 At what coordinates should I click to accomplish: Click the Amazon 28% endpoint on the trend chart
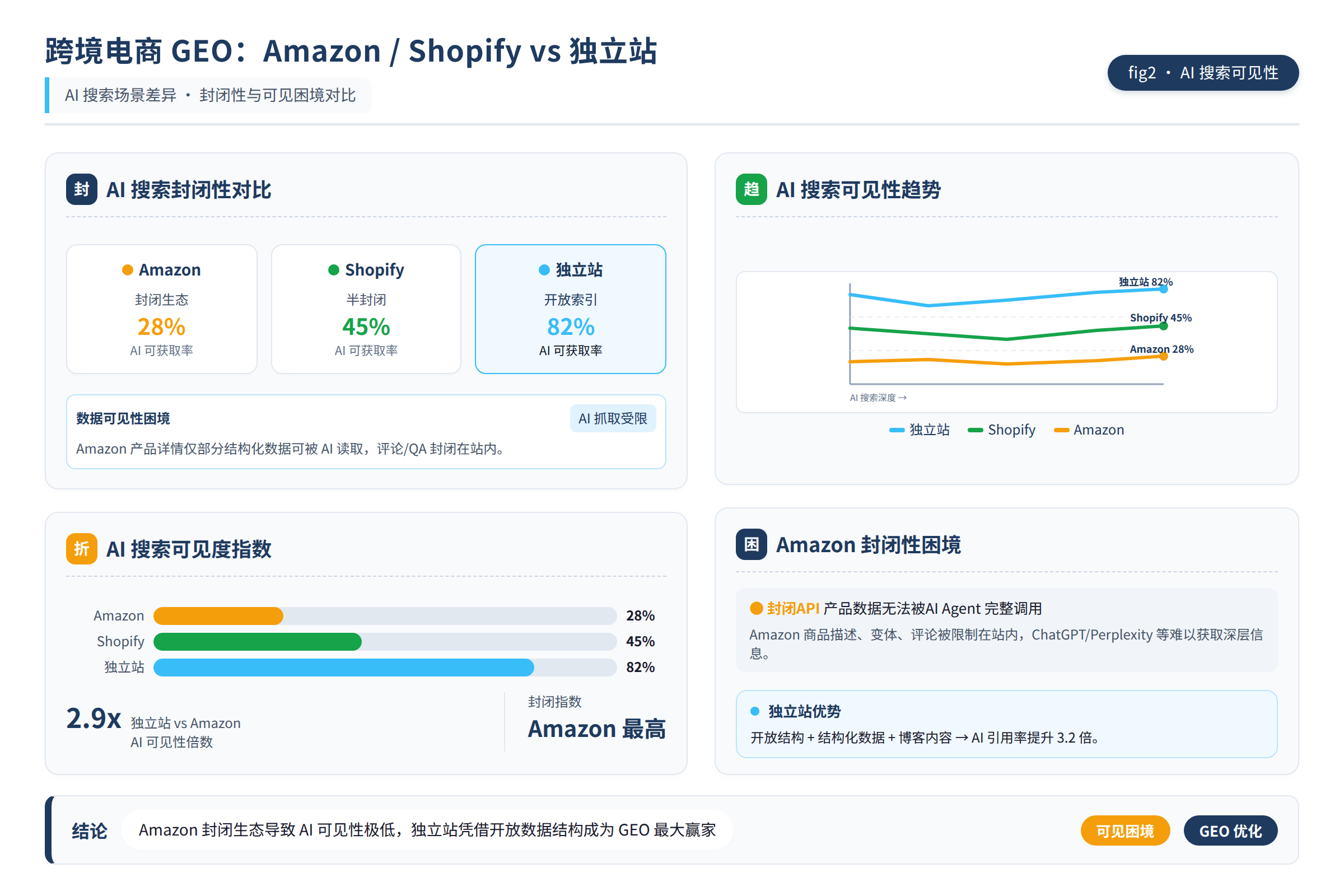point(1163,357)
